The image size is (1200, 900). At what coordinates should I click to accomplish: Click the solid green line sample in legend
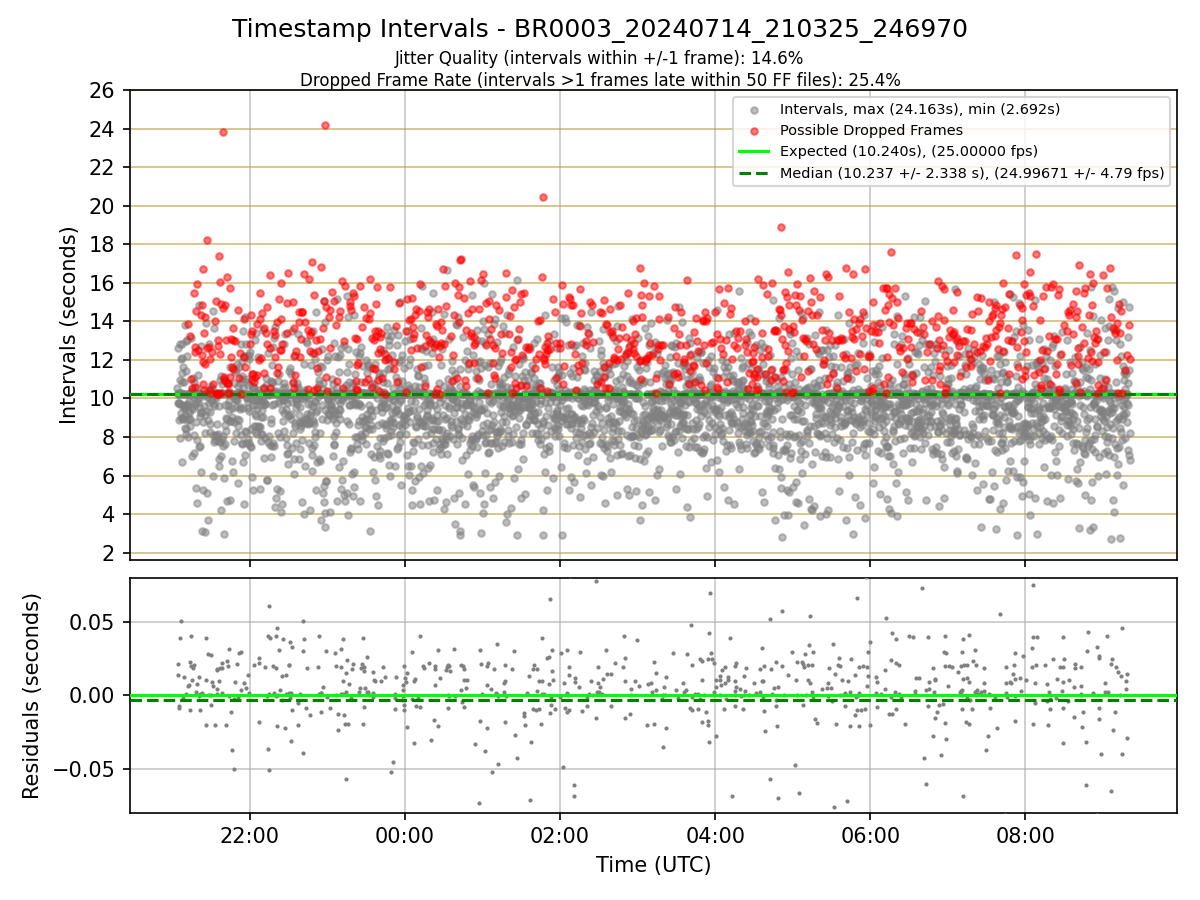755,152
